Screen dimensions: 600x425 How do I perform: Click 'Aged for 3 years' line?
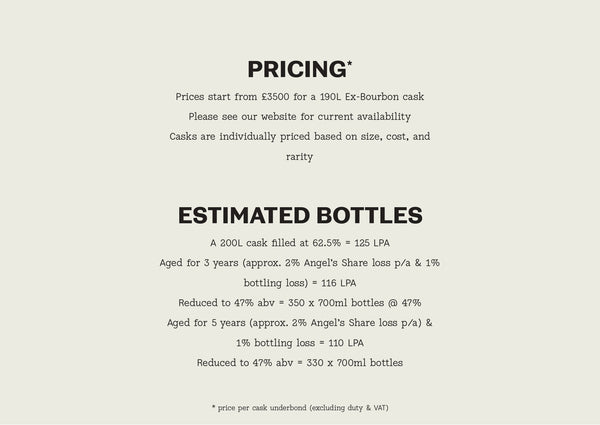coord(300,263)
